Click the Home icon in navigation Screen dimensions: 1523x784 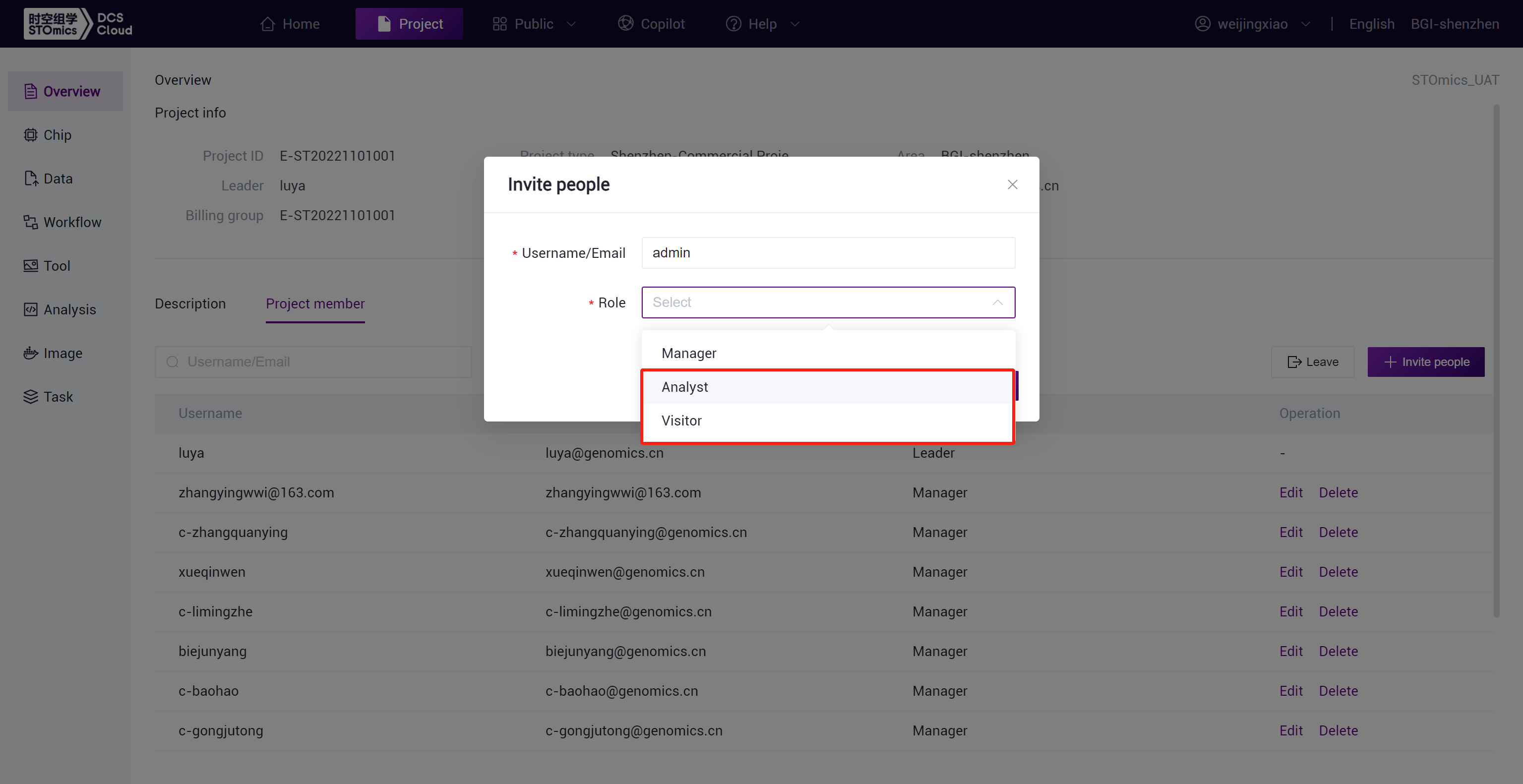[268, 24]
